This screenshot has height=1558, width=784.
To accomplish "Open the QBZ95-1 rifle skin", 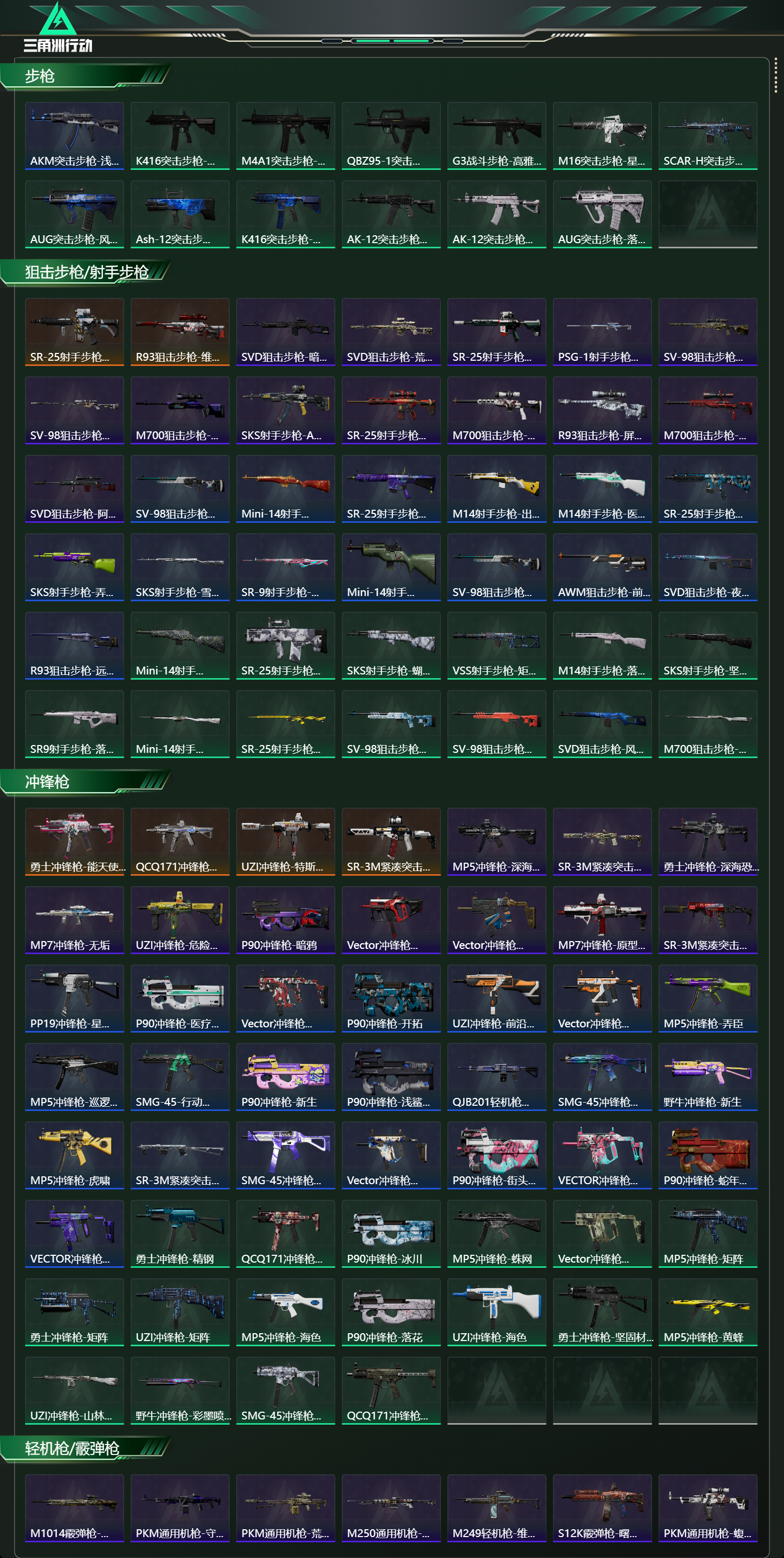I will pos(391,136).
